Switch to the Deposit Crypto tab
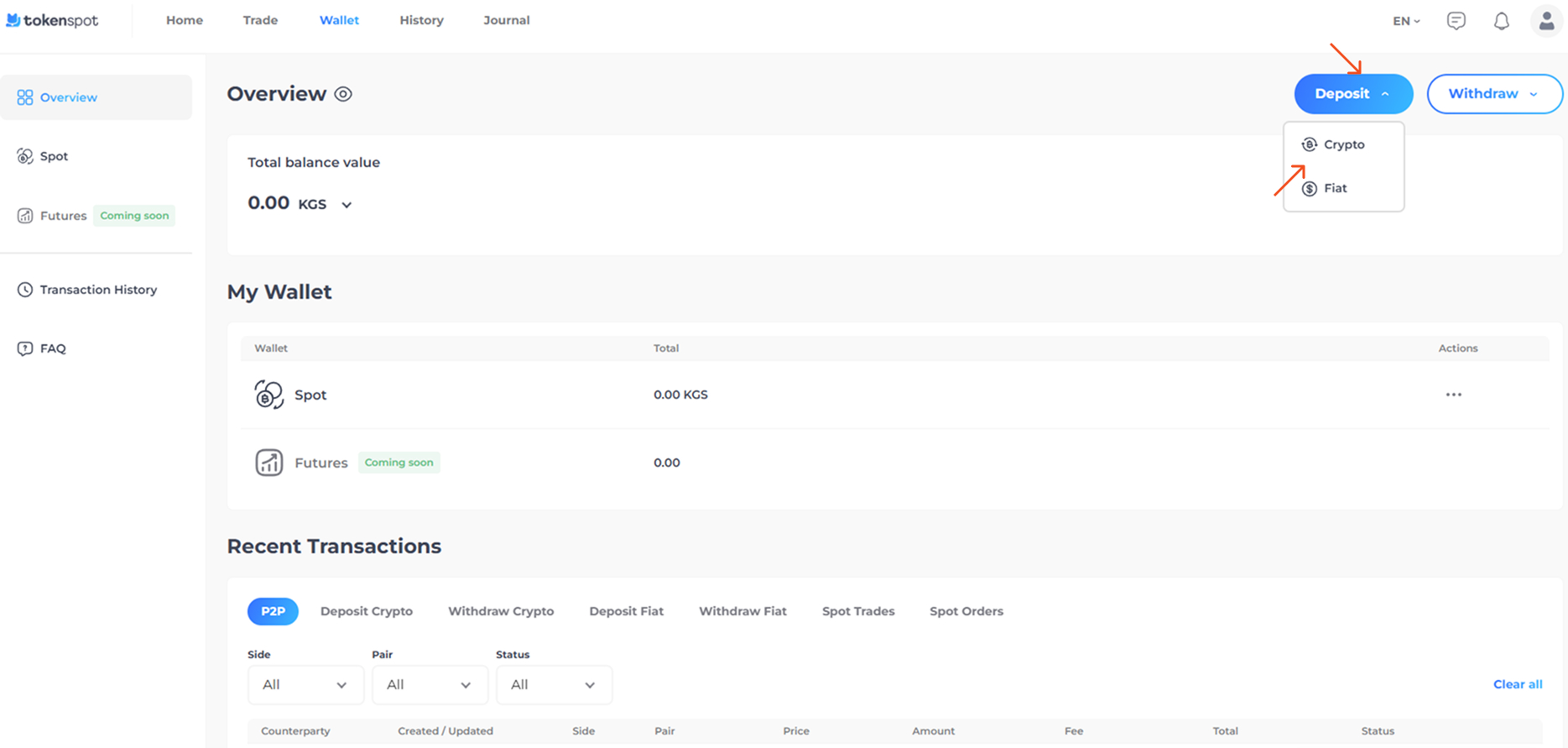This screenshot has width=1568, height=748. point(366,611)
